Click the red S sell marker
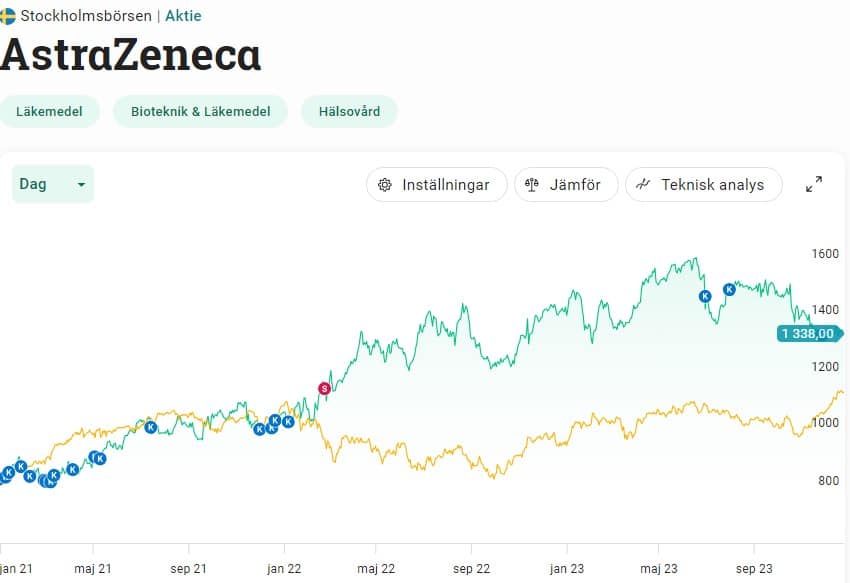 [324, 388]
